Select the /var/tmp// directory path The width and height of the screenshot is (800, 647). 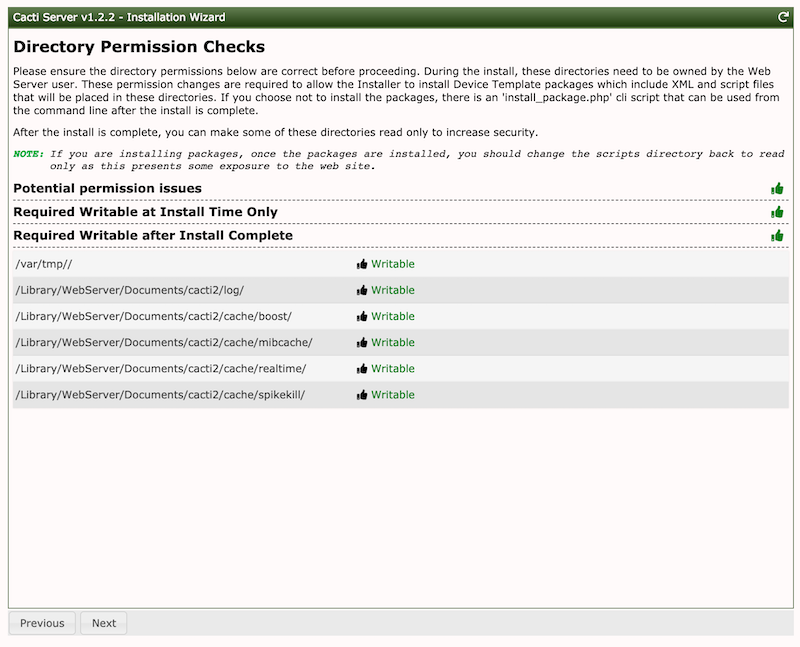[x=44, y=264]
